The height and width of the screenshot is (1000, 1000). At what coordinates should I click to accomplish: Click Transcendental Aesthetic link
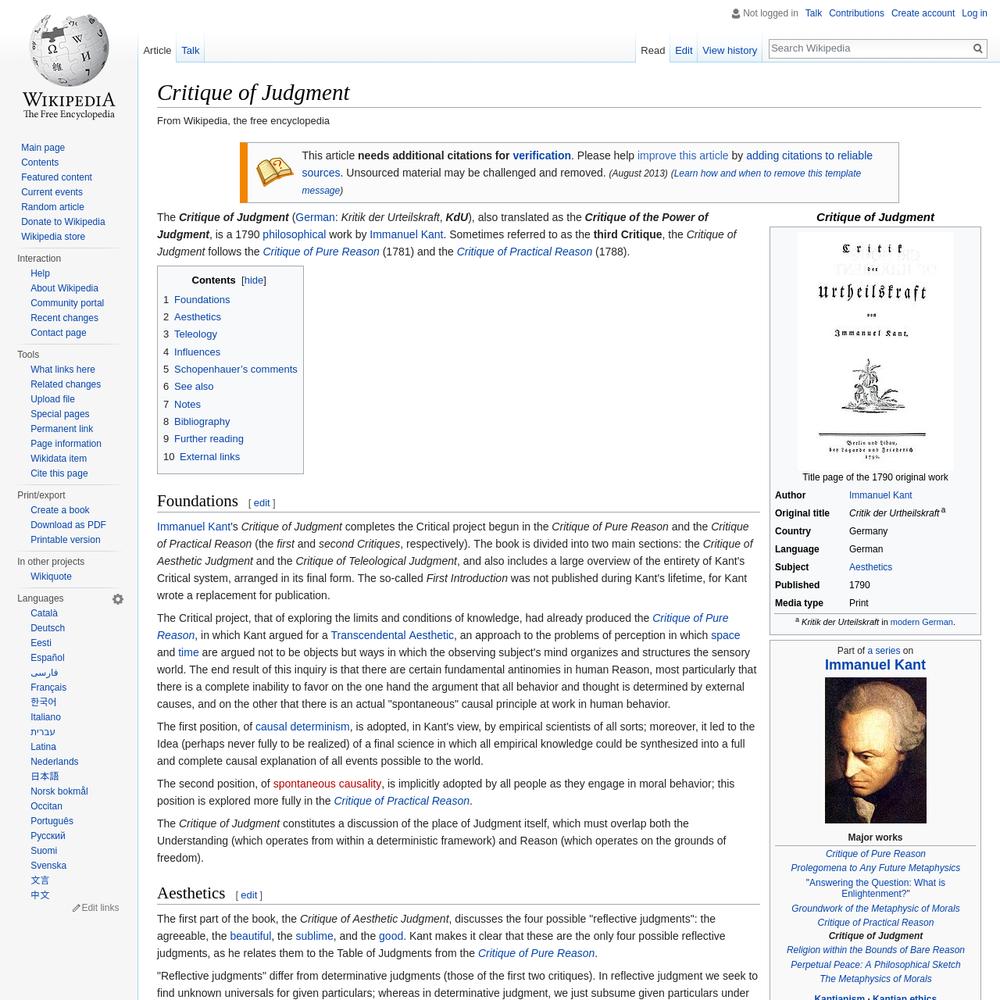click(x=392, y=636)
